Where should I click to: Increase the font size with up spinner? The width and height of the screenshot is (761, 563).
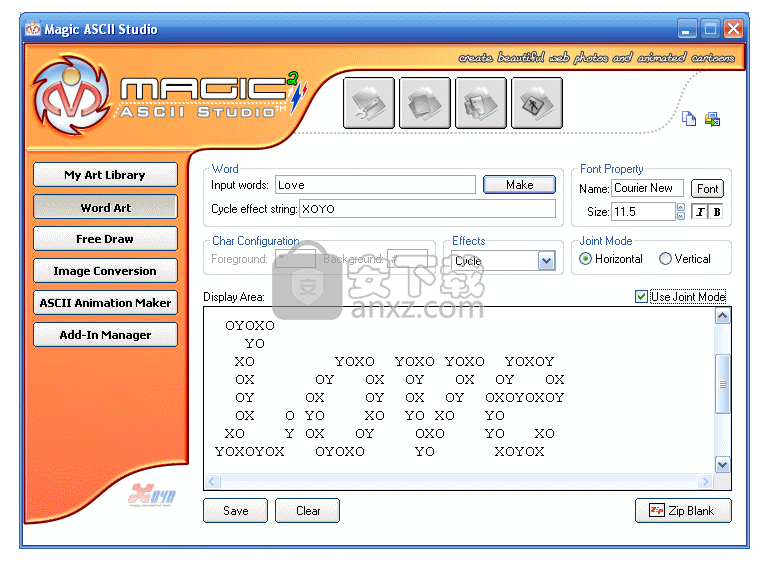point(680,207)
